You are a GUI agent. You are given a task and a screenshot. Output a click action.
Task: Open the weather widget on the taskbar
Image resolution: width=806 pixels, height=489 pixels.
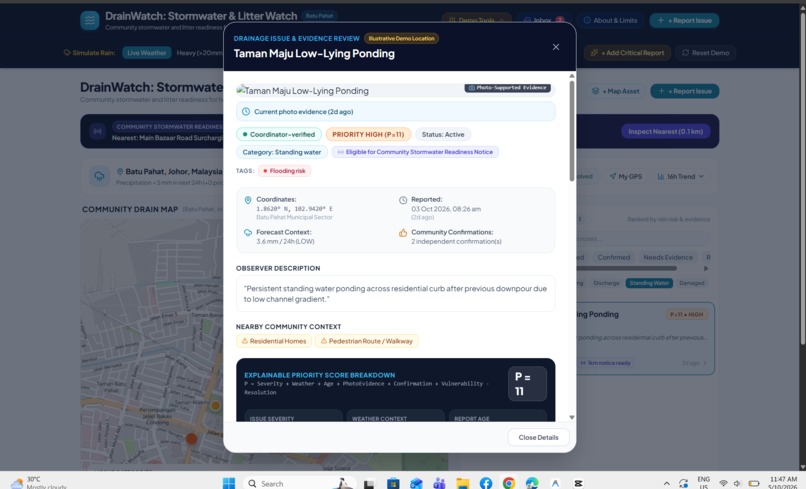pyautogui.click(x=39, y=483)
